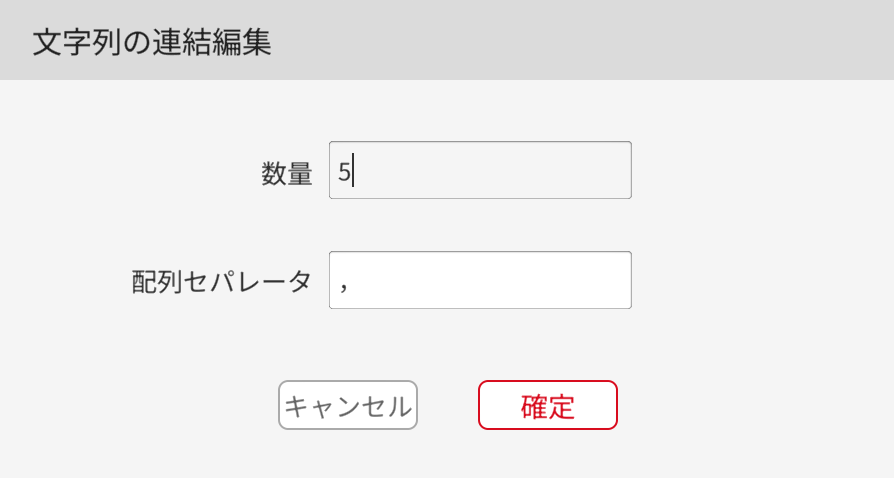Click the 文字列の連結編集 dialog title
Viewport: 894px width, 478px height.
[x=152, y=42]
